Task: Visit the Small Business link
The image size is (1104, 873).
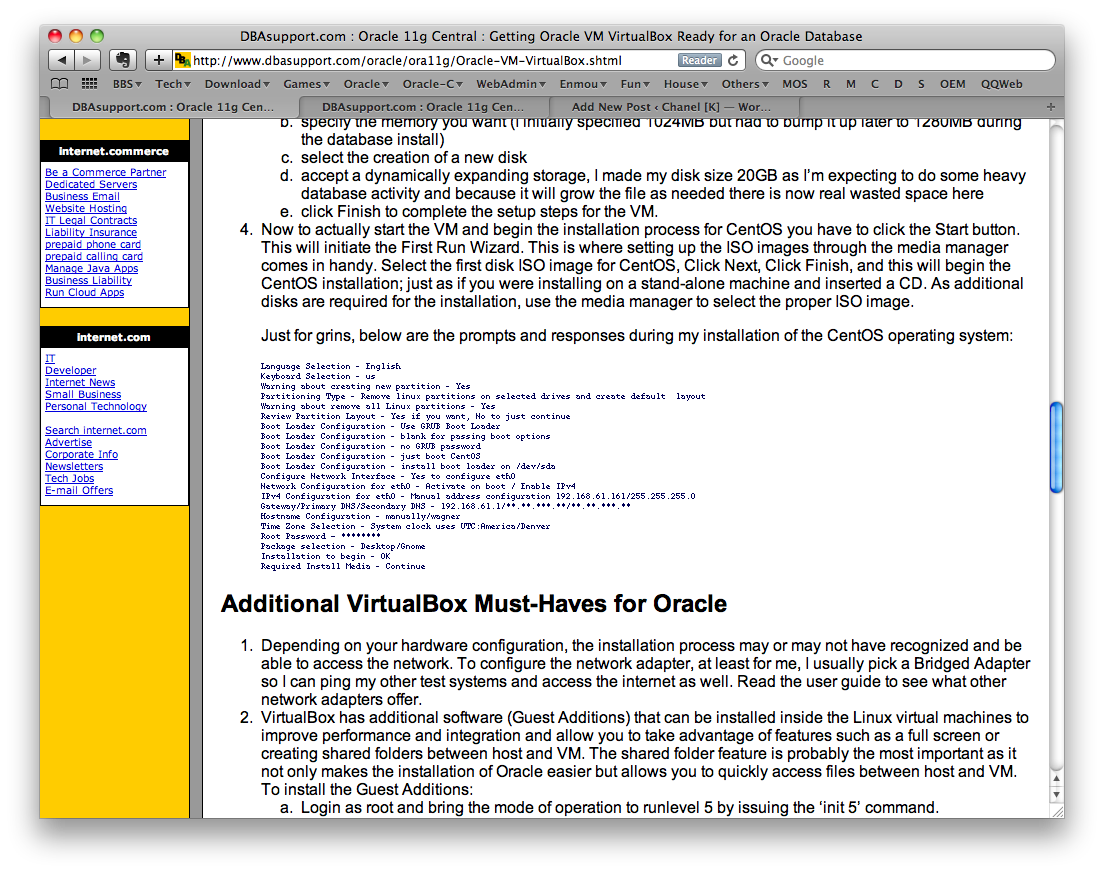Action: [83, 394]
